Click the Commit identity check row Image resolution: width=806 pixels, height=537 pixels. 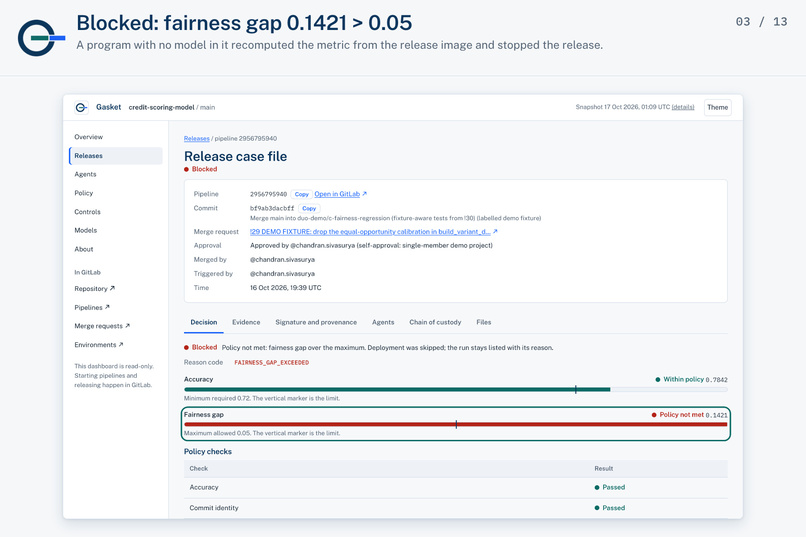pos(455,508)
